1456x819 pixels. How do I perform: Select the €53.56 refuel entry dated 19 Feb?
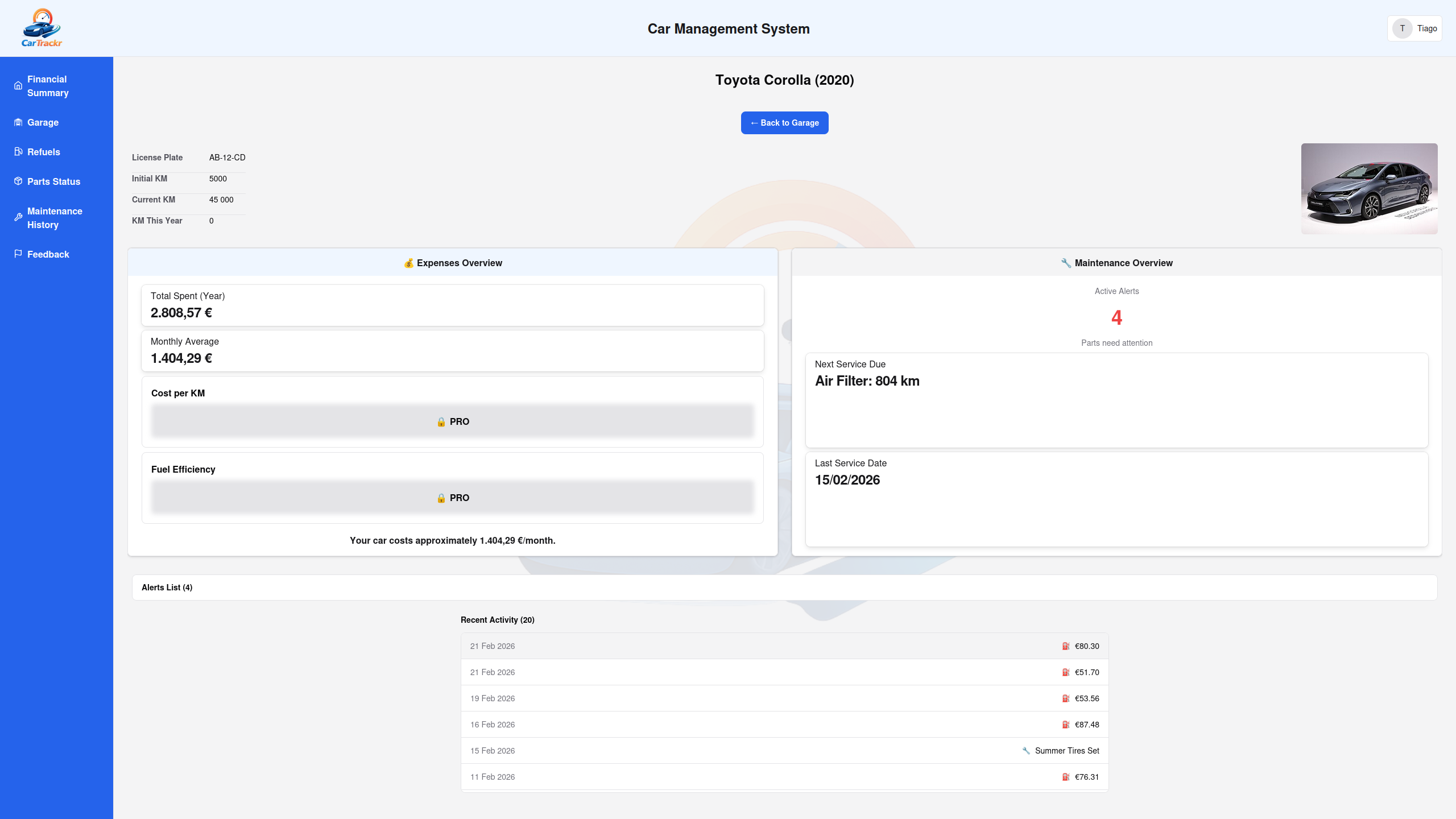click(784, 698)
